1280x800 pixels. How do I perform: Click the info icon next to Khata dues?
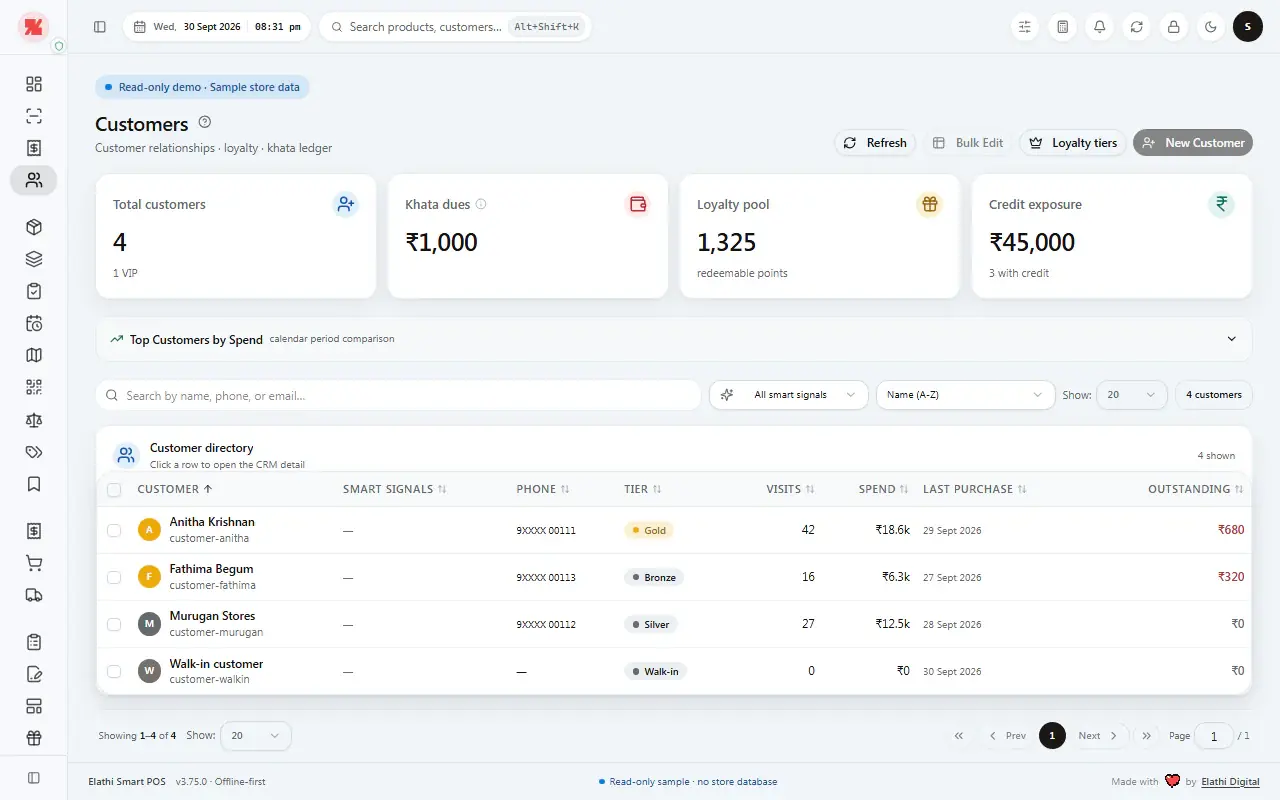(x=481, y=204)
